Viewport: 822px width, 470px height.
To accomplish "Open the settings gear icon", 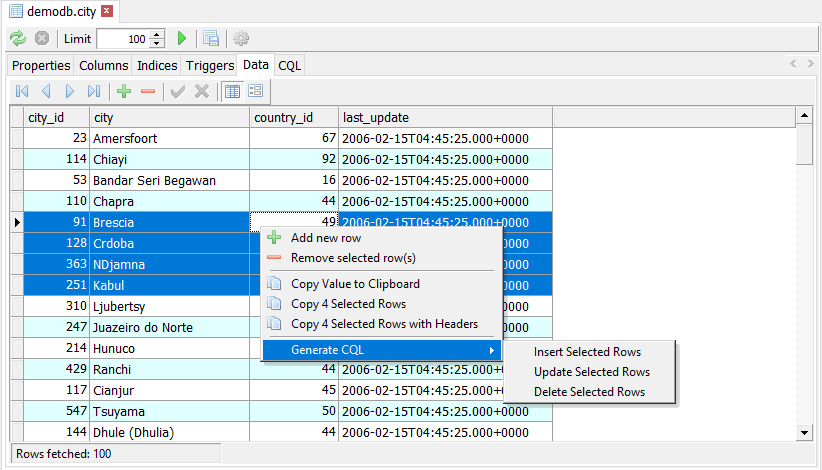I will point(241,38).
